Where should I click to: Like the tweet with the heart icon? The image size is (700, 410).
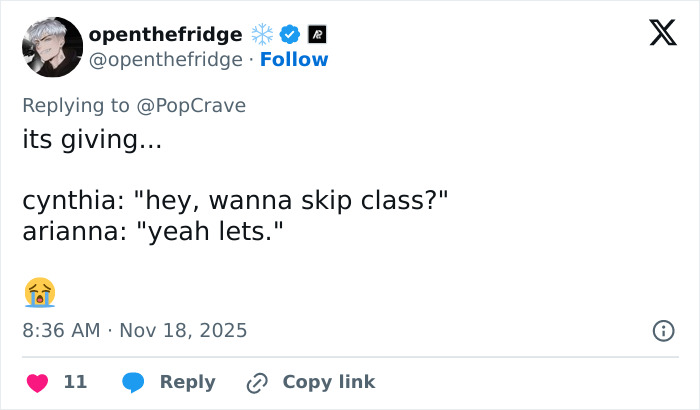[37, 382]
